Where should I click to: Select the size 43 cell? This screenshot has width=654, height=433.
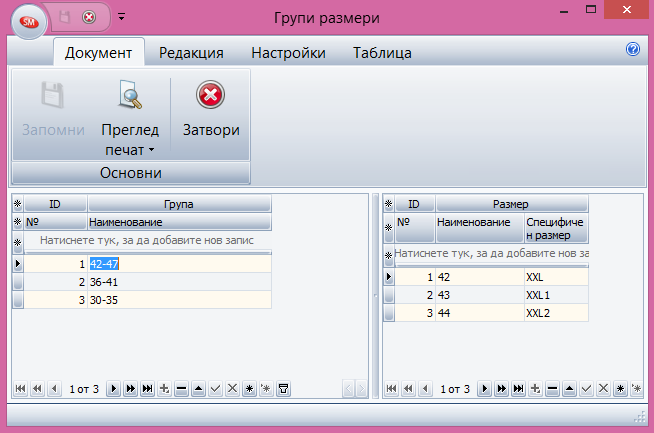479,295
